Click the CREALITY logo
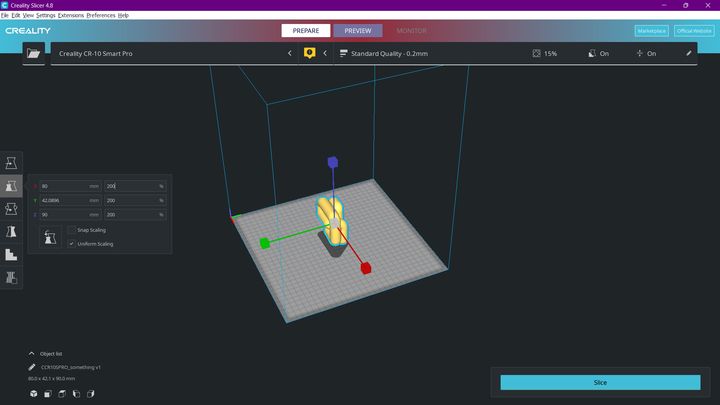The width and height of the screenshot is (720, 405). pyautogui.click(x=28, y=31)
